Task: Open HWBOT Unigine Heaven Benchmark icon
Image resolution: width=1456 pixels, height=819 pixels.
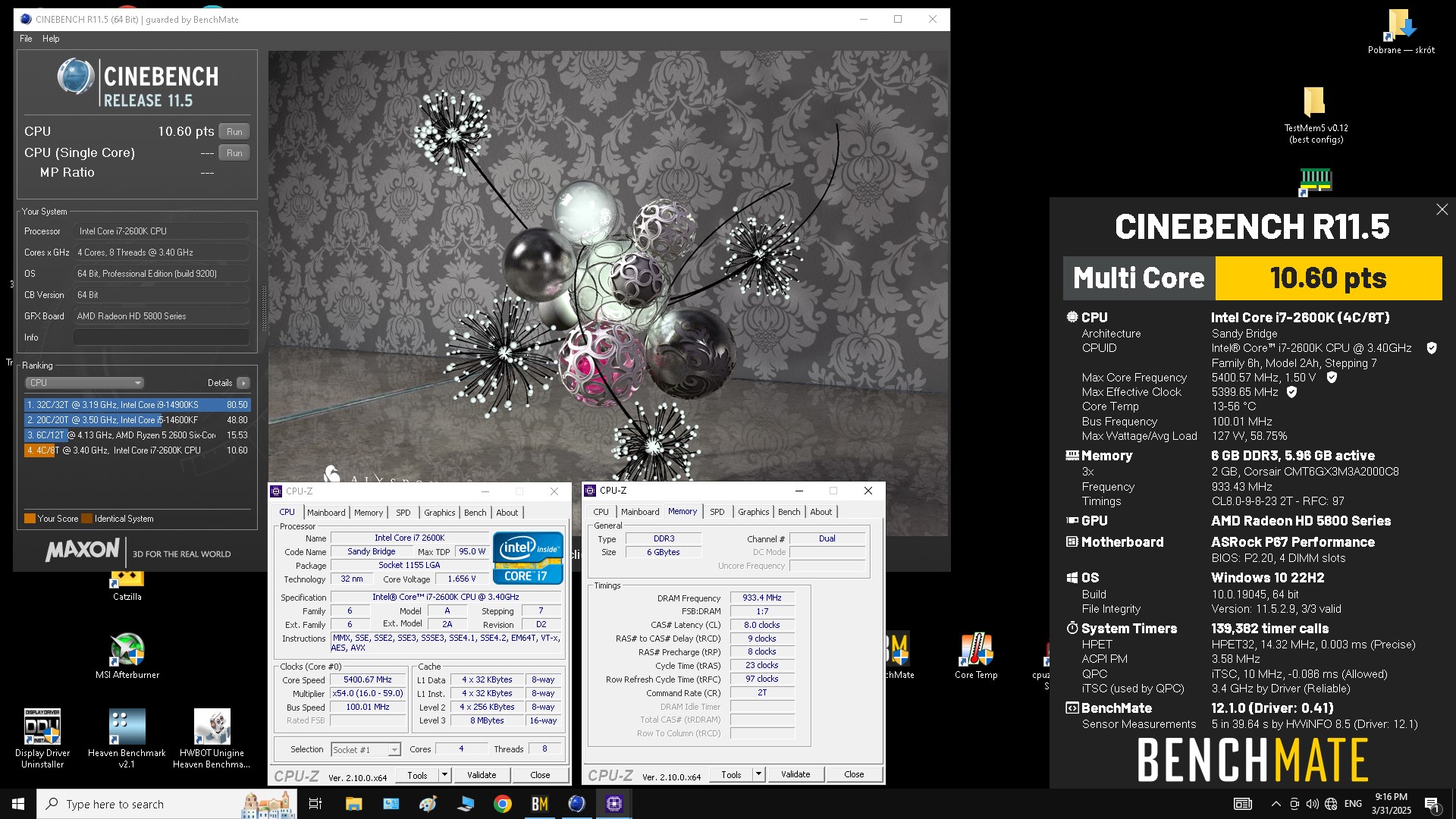Action: click(x=212, y=738)
